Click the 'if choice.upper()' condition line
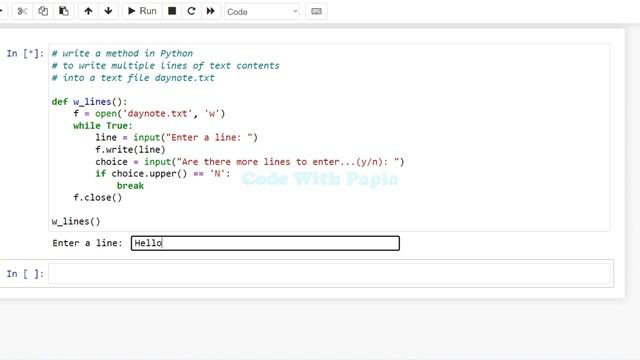Viewport: 640px width, 360px height. click(x=163, y=173)
